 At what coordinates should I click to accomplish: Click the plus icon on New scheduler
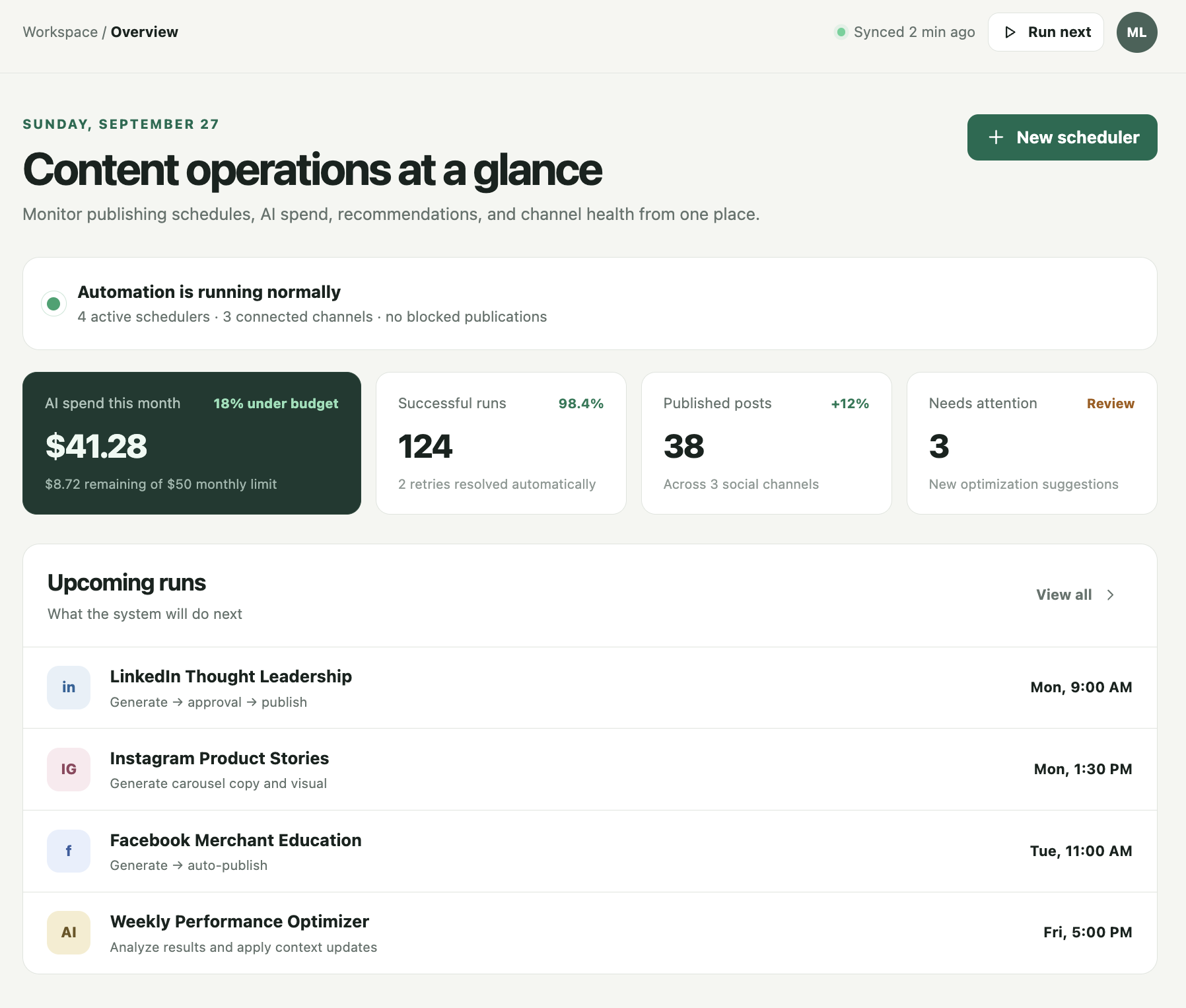[x=996, y=137]
